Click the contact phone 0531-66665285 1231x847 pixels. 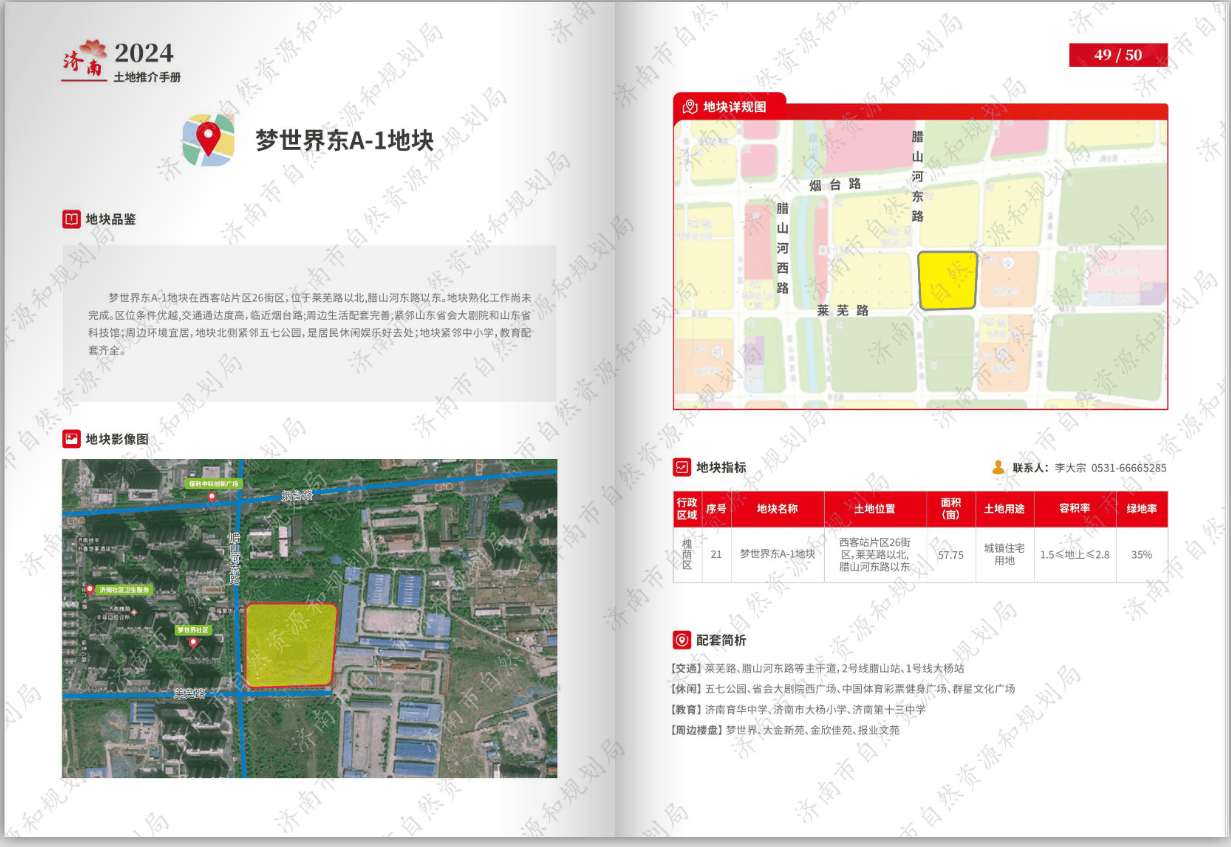pos(1128,468)
